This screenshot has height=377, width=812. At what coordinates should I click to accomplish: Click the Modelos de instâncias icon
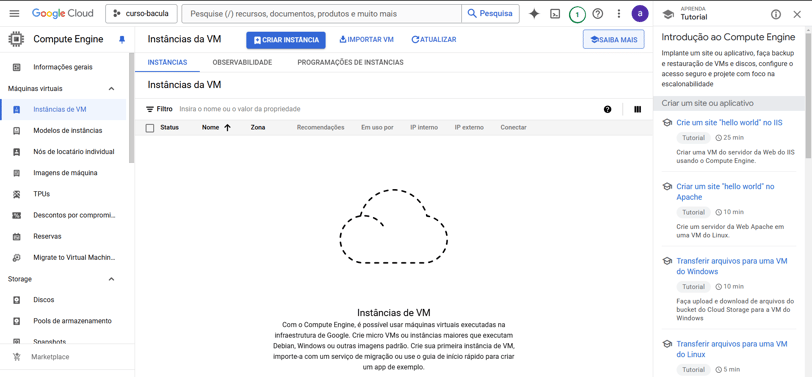tap(17, 130)
